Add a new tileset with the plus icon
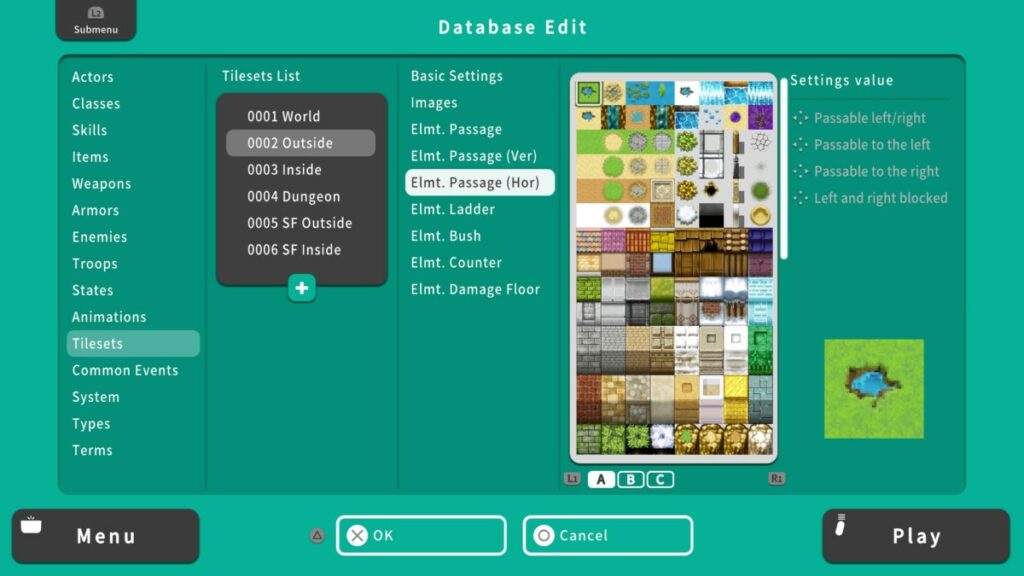 (x=302, y=288)
